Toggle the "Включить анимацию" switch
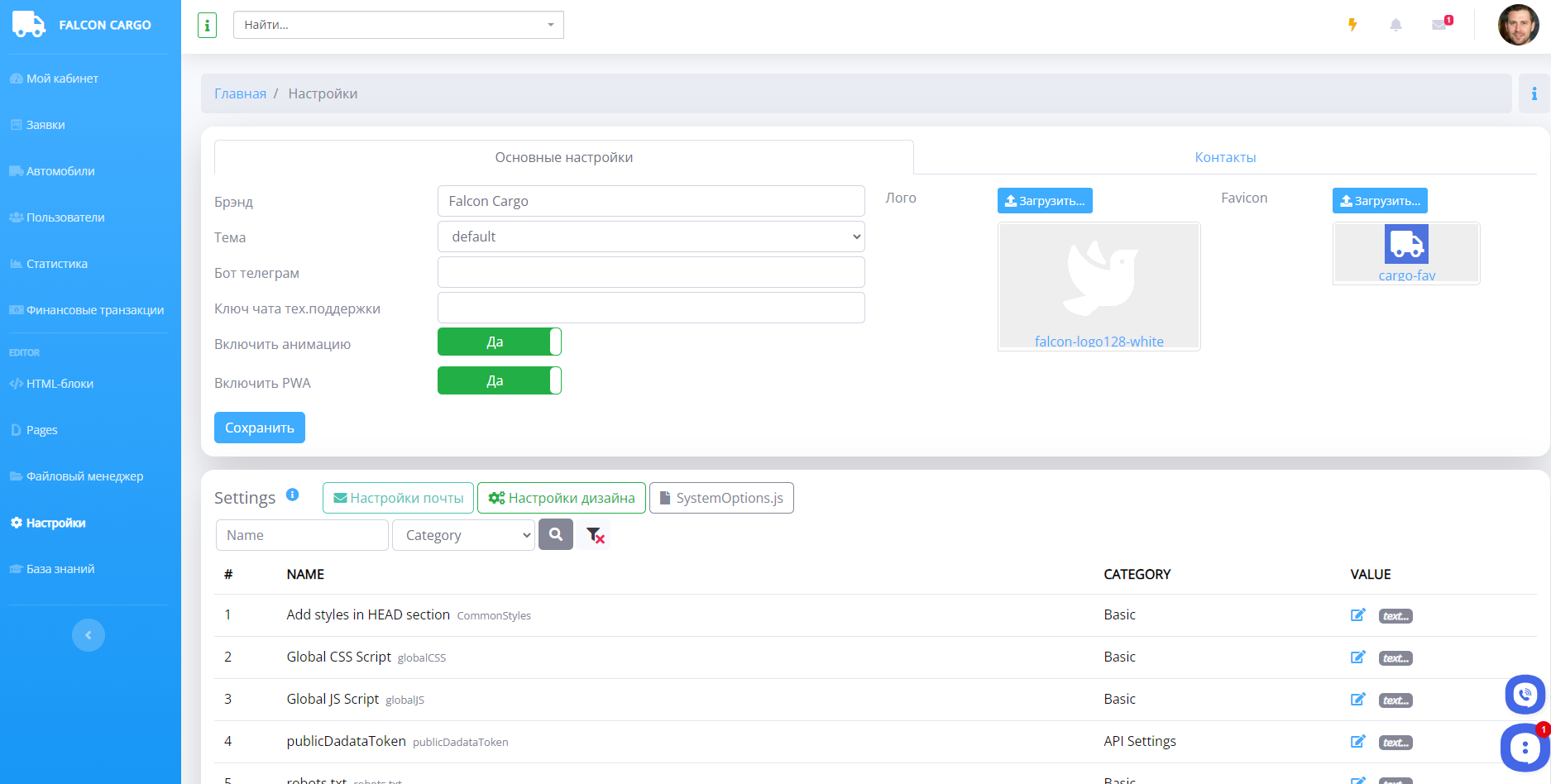The image size is (1551, 784). pos(499,342)
